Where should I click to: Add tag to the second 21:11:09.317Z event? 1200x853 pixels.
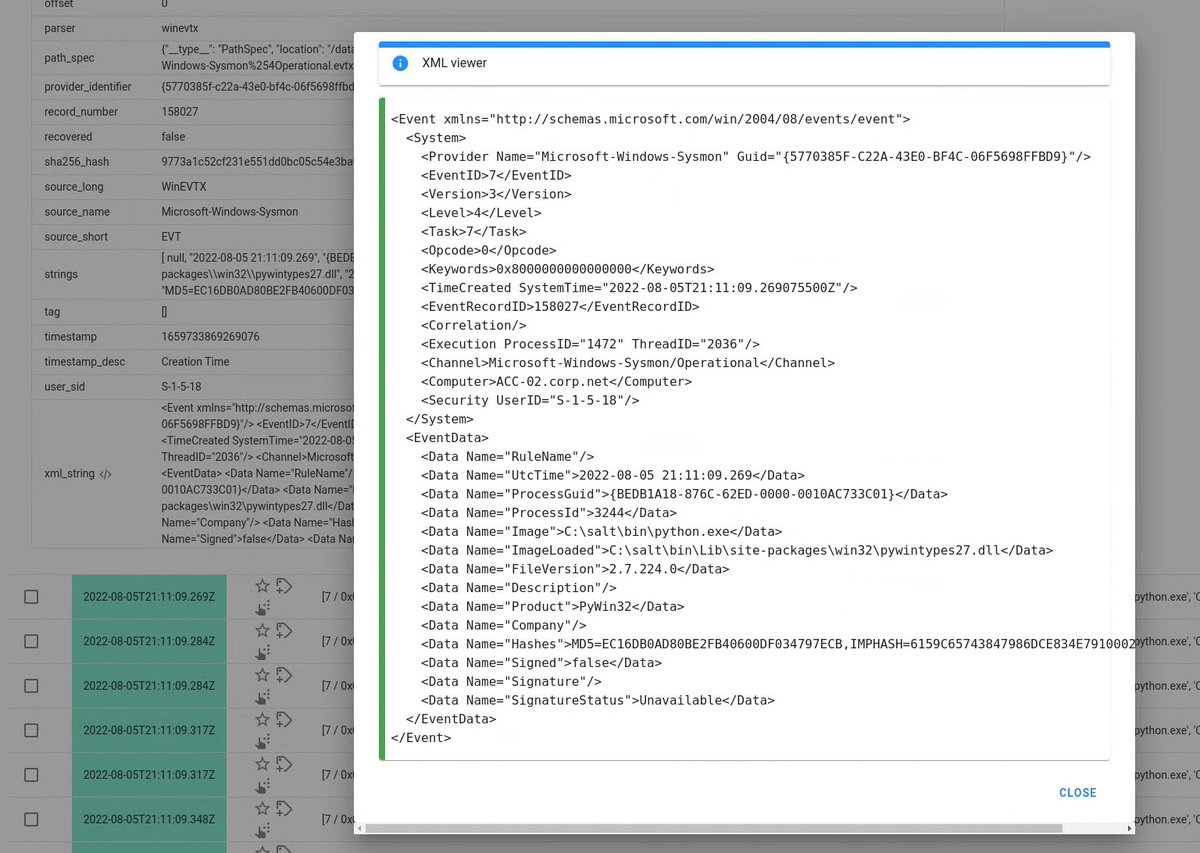283,764
